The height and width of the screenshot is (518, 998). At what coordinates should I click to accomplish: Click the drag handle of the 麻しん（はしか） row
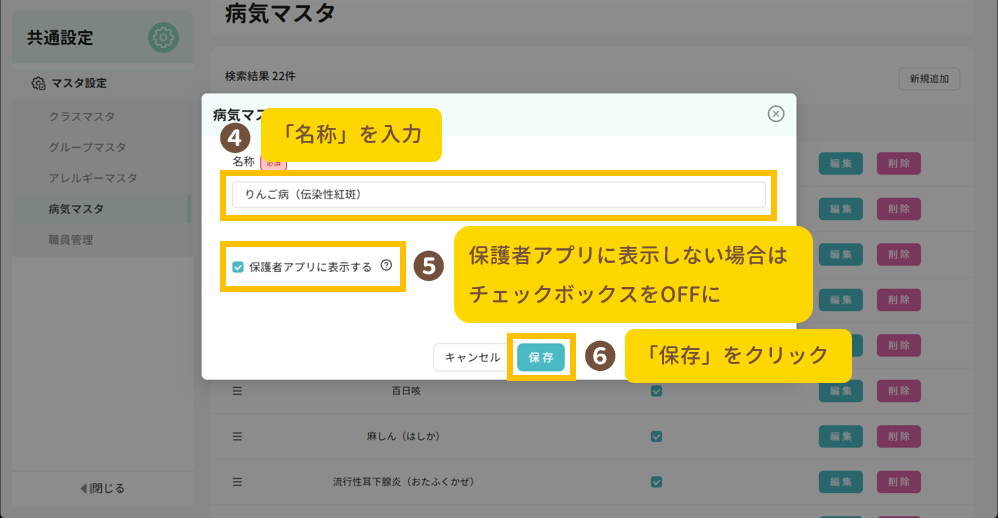click(x=238, y=436)
